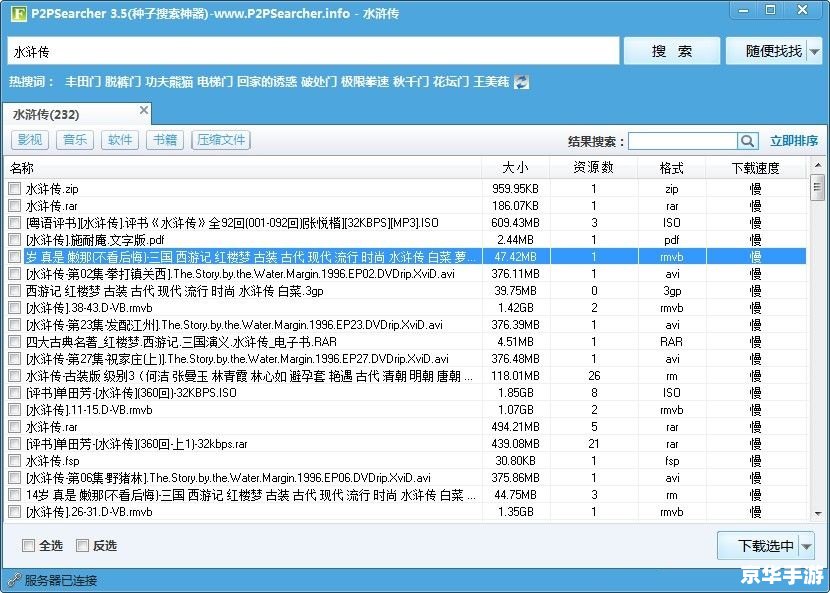Tick the checkbox for 施耐庵.文字版.pdf
This screenshot has height=593, width=830.
tap(15, 240)
